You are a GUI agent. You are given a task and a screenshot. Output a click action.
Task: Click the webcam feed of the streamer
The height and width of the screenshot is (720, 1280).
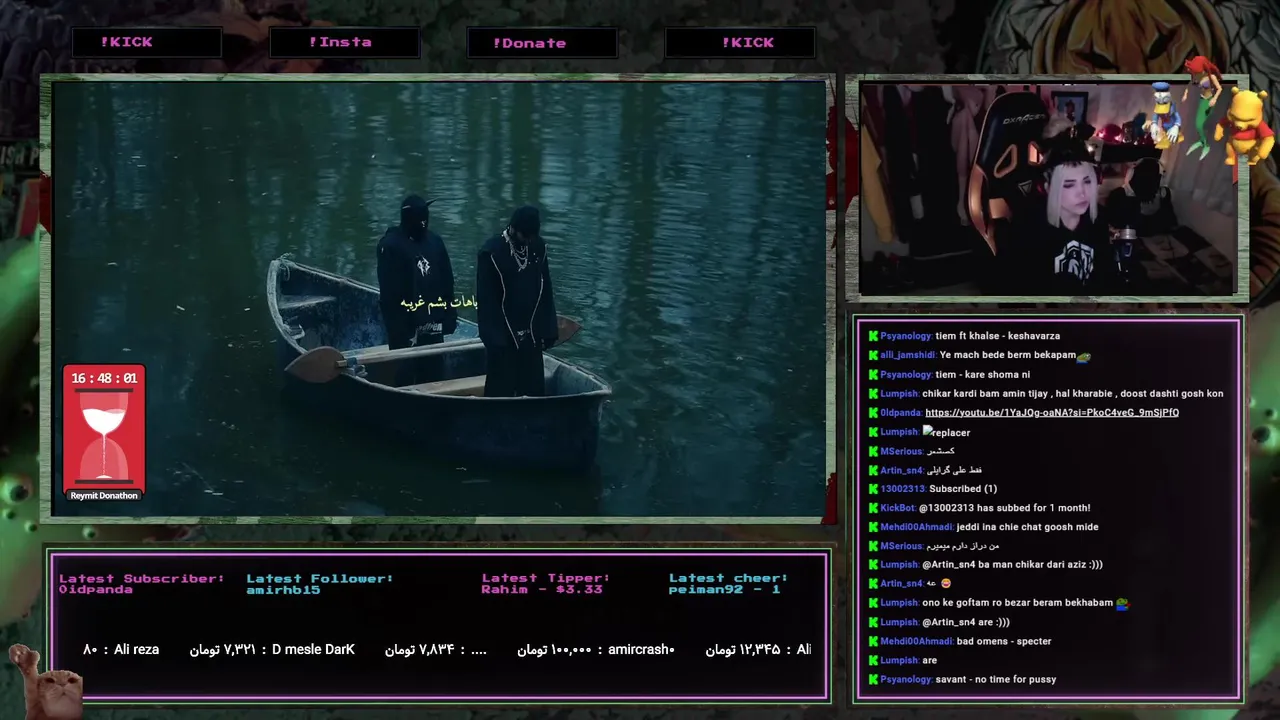(1047, 189)
